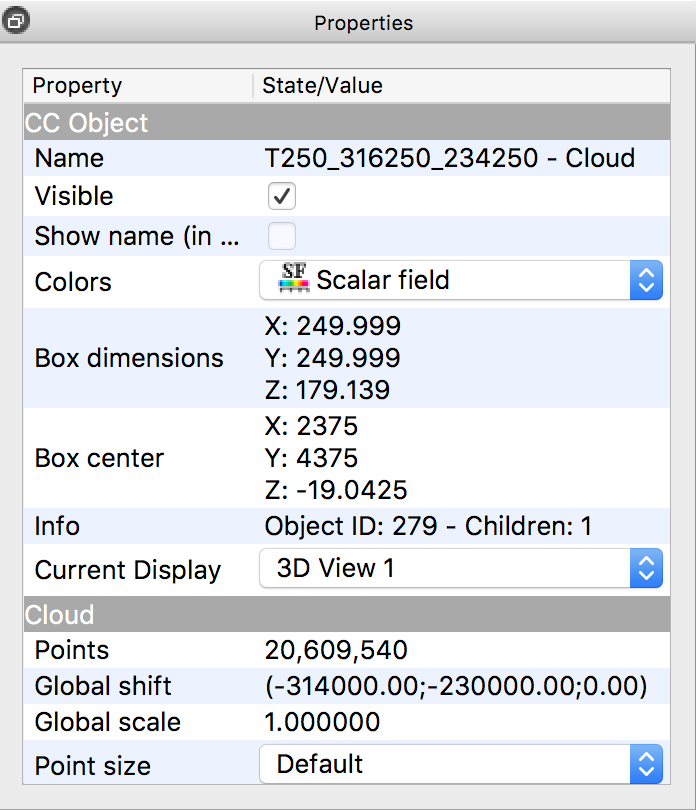
Task: Open the Current Display dropdown
Action: (460, 569)
